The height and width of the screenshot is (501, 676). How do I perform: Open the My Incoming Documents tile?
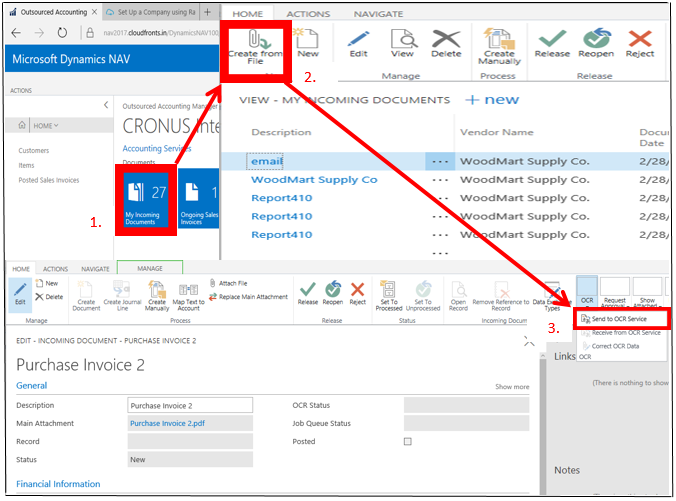pos(146,199)
